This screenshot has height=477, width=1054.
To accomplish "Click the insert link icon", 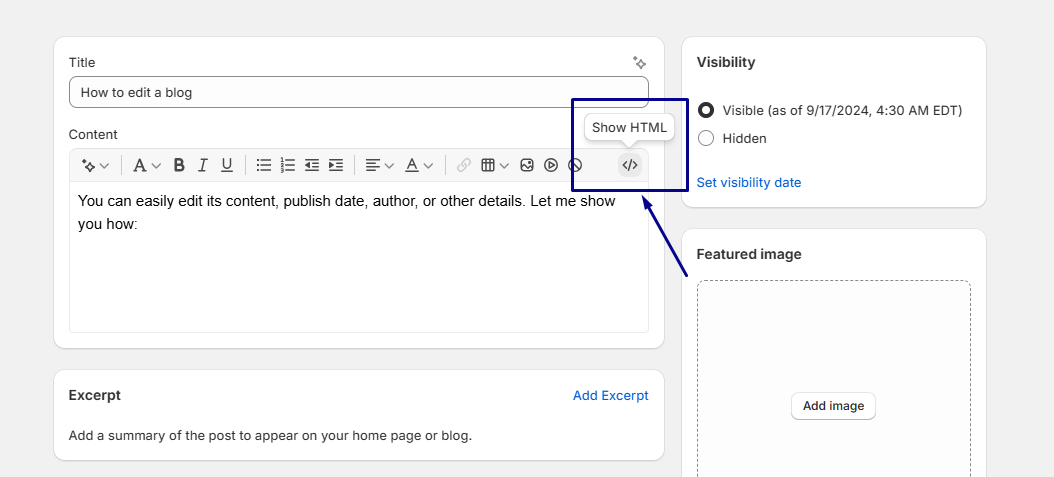I will coord(464,165).
